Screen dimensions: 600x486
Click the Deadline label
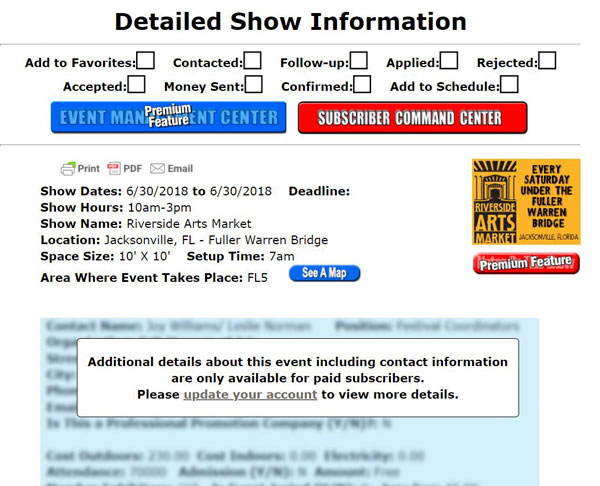click(319, 191)
